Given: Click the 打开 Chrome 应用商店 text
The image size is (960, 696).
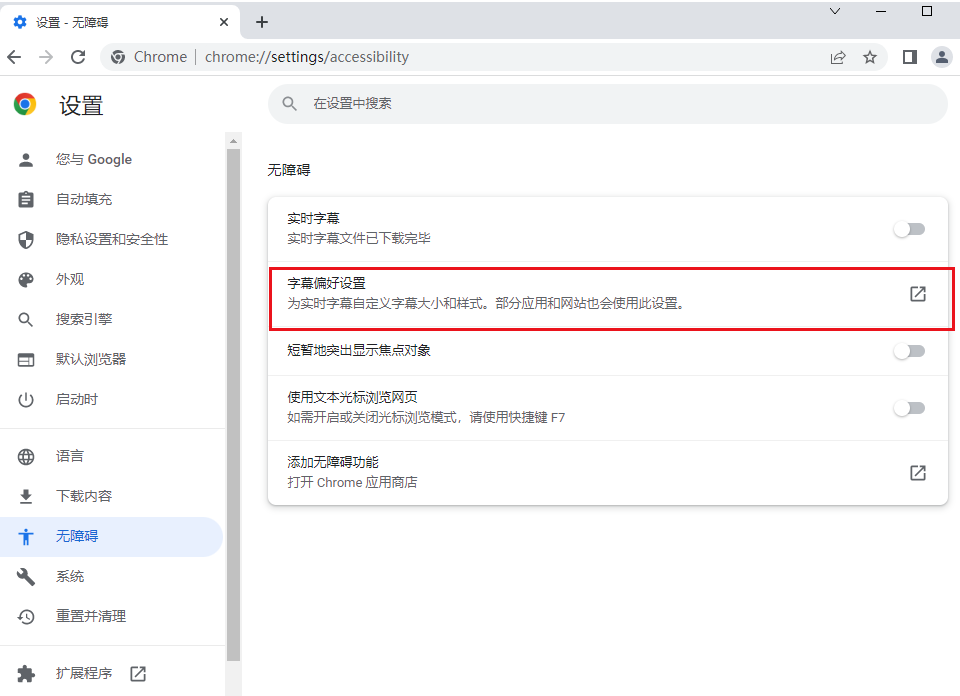Looking at the screenshot, I should click(352, 482).
